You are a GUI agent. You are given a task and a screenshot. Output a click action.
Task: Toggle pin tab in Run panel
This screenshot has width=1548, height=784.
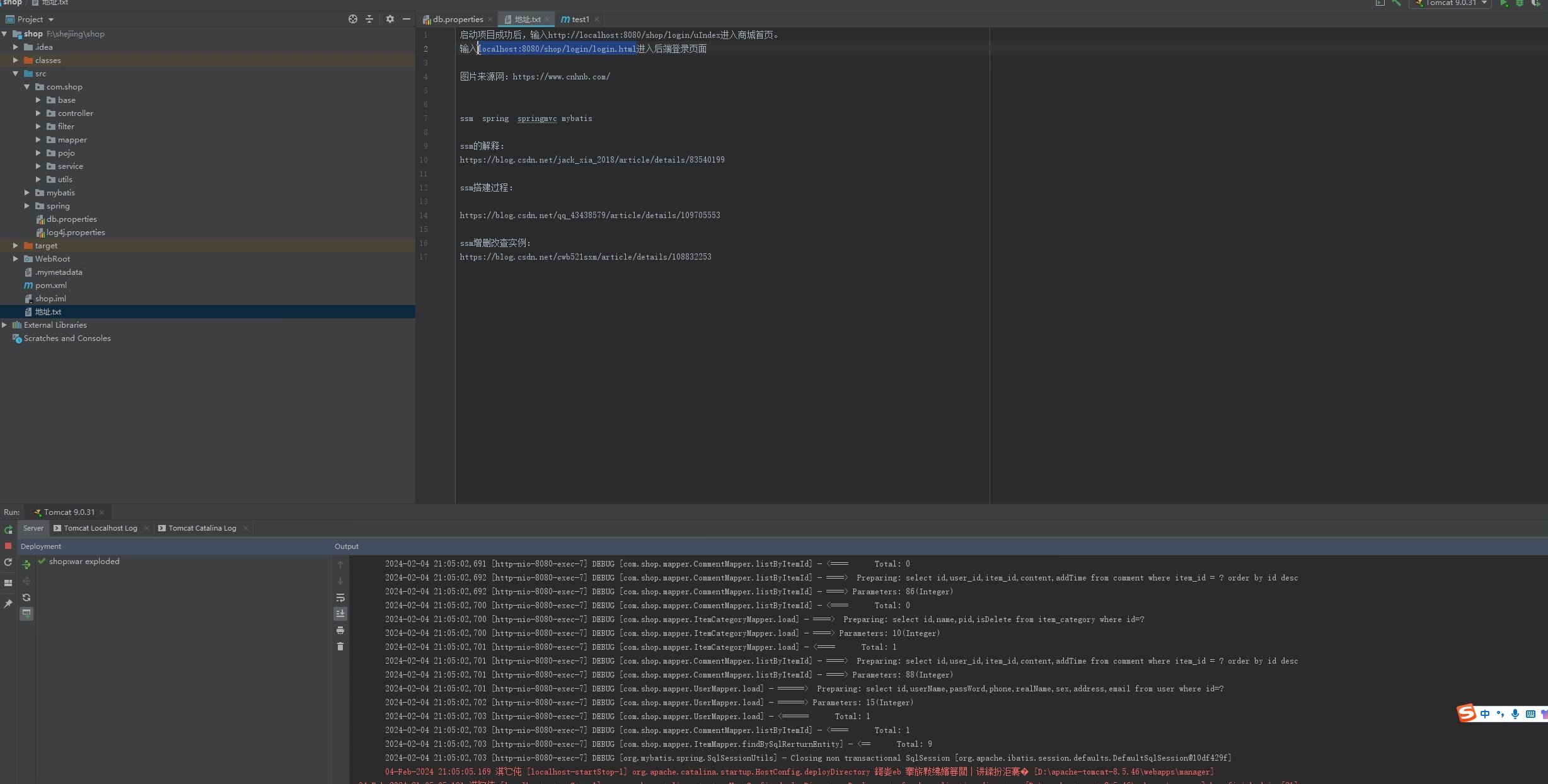pyautogui.click(x=8, y=604)
